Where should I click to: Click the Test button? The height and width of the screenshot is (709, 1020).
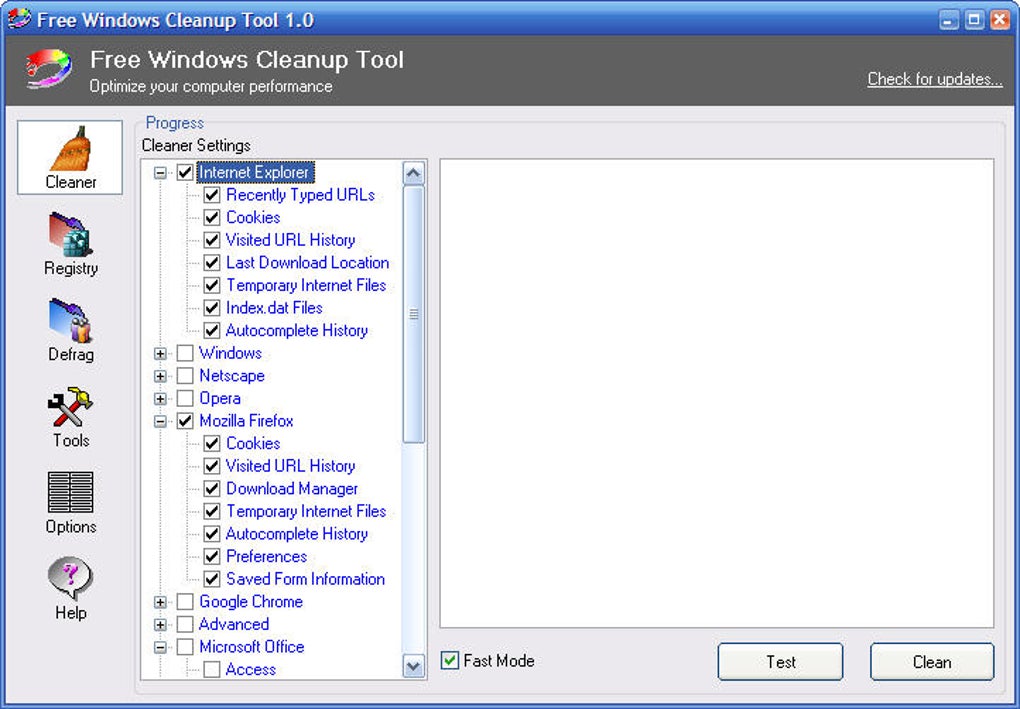tap(780, 662)
